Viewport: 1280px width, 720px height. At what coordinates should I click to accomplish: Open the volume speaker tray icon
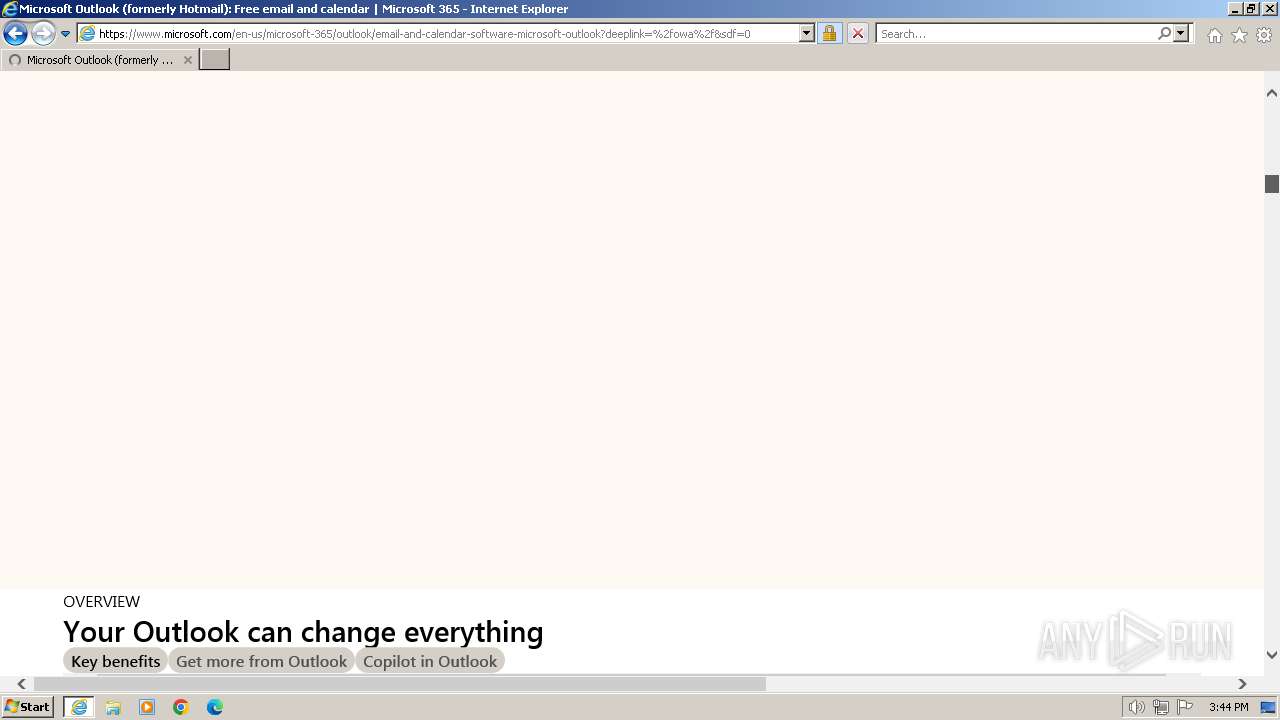(1136, 707)
